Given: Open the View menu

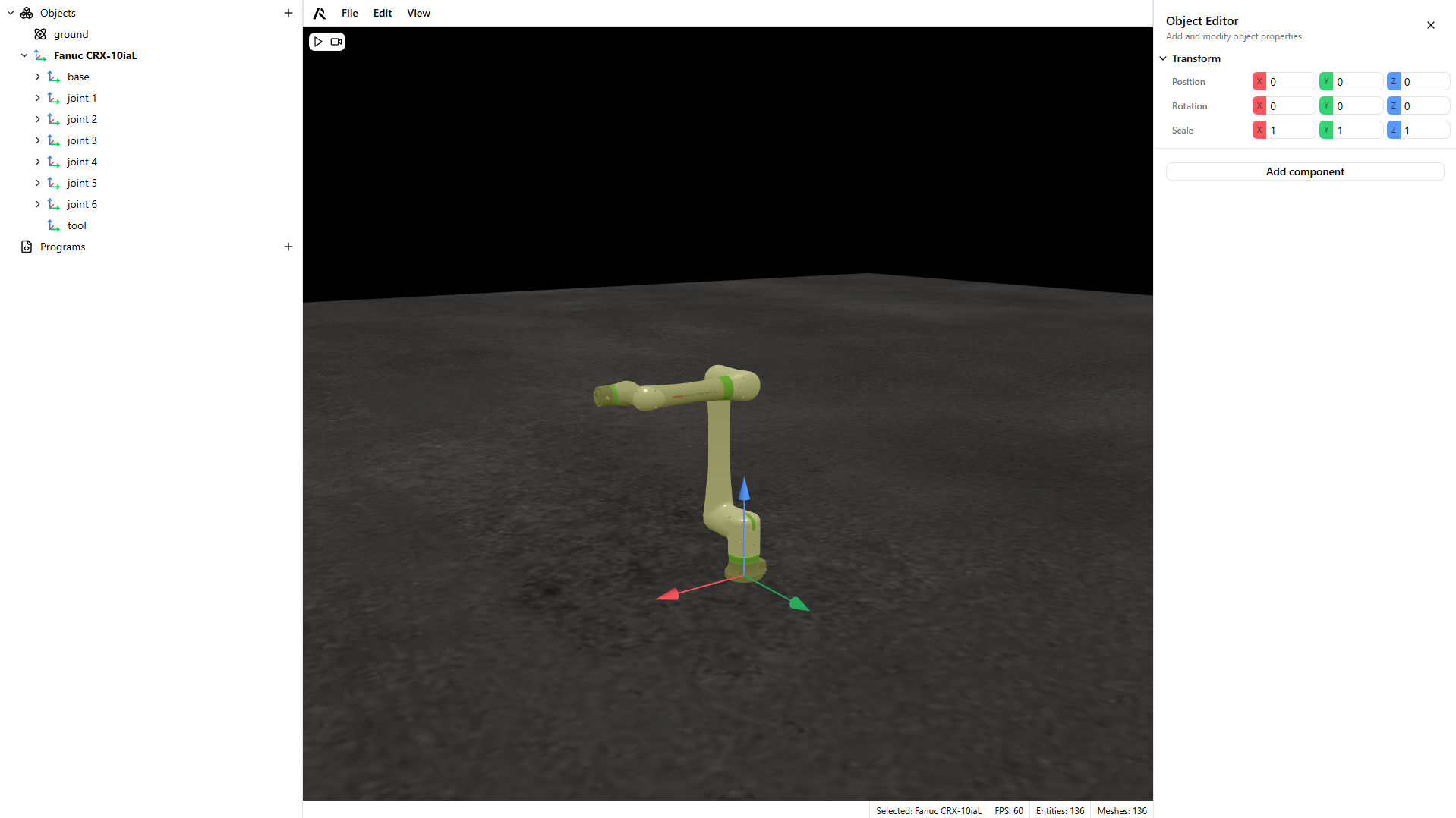Looking at the screenshot, I should tap(418, 13).
